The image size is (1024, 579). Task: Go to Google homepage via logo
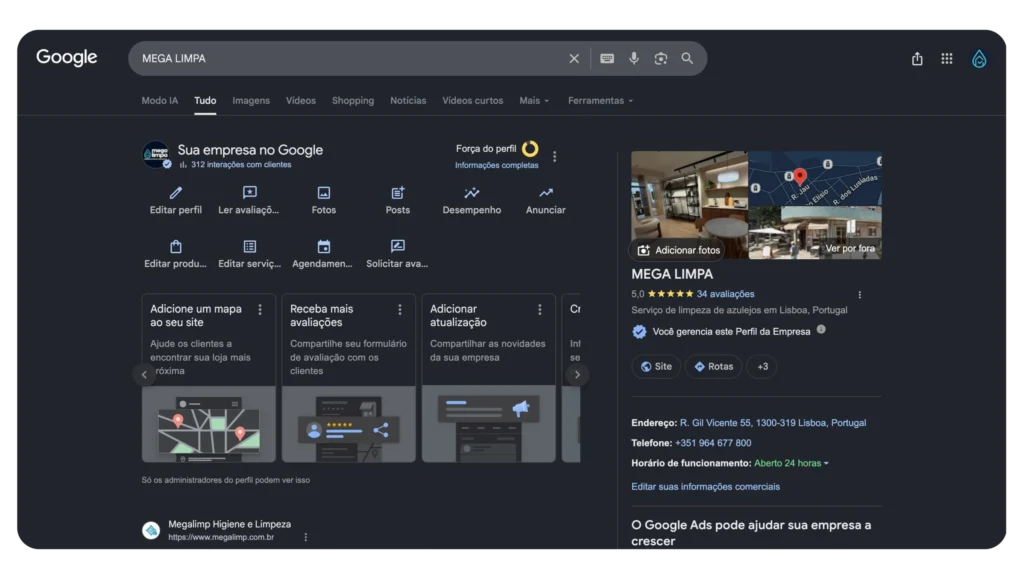(67, 57)
